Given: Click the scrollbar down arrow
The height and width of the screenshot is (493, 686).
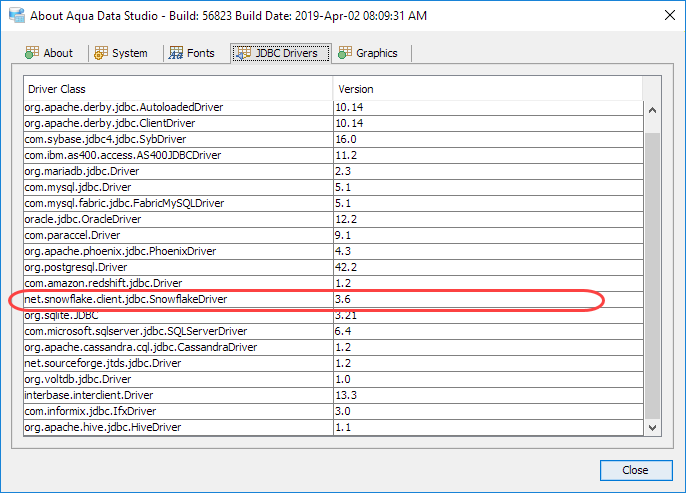Looking at the screenshot, I should [652, 427].
